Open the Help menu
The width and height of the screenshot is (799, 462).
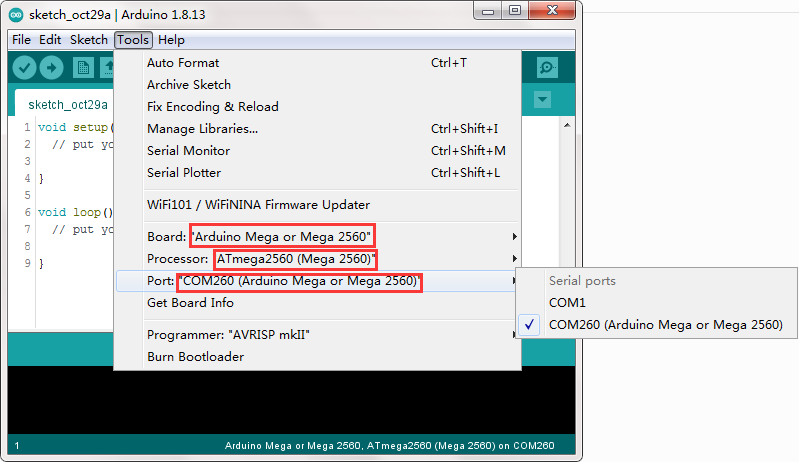171,40
